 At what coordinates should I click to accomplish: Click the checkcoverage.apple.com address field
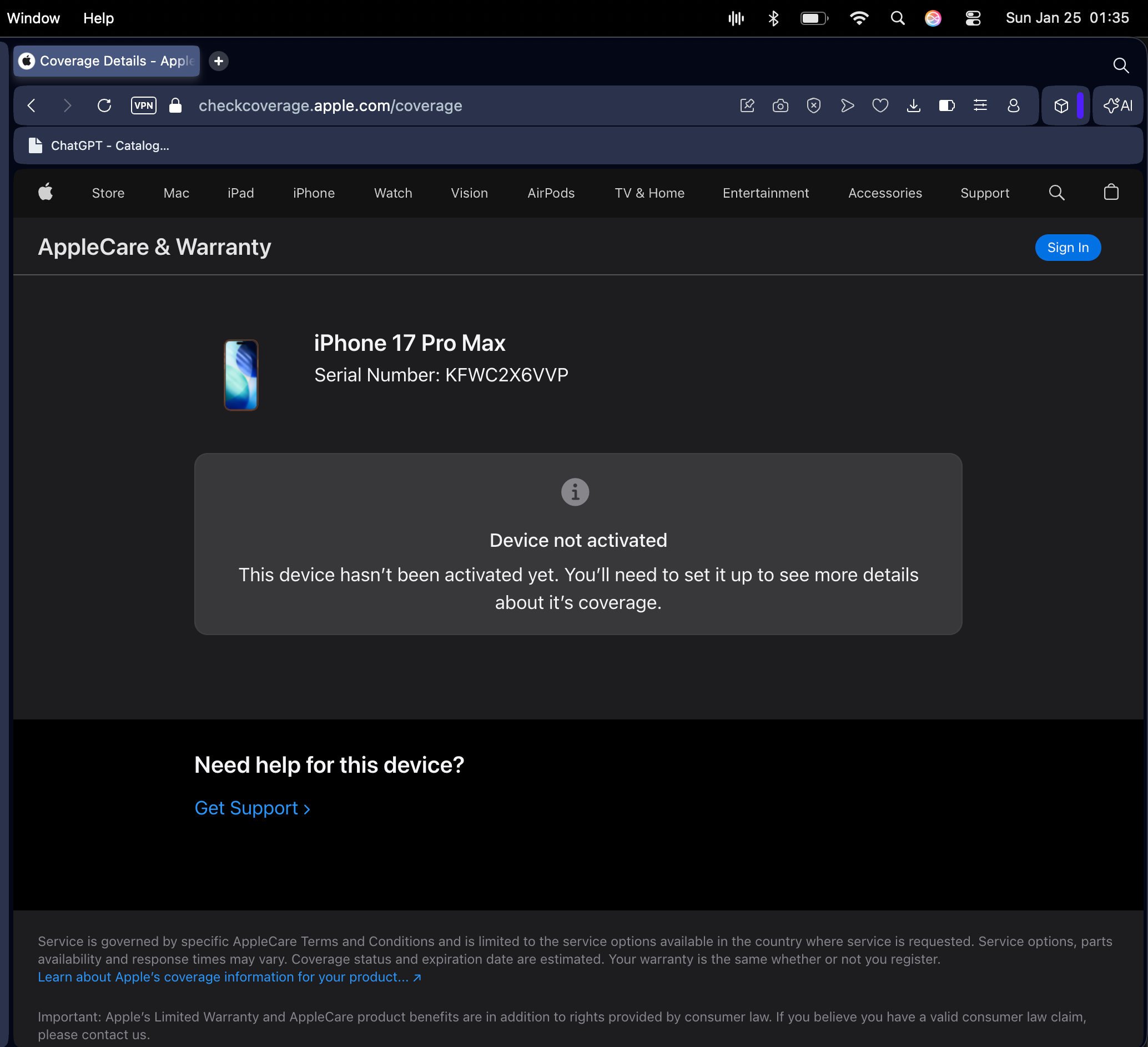click(x=330, y=106)
